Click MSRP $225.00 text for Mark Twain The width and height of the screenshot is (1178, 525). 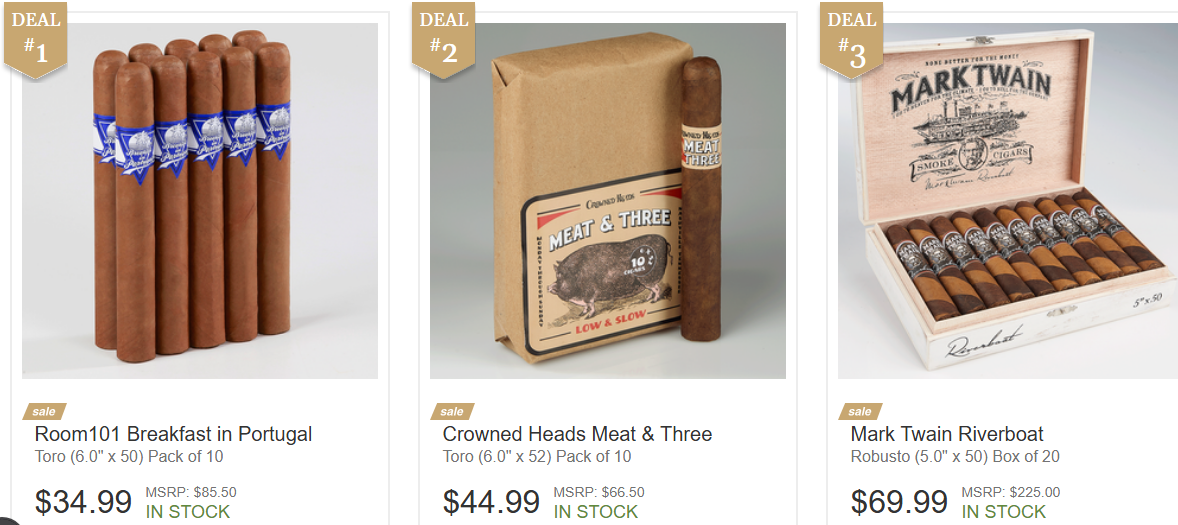click(x=1010, y=493)
